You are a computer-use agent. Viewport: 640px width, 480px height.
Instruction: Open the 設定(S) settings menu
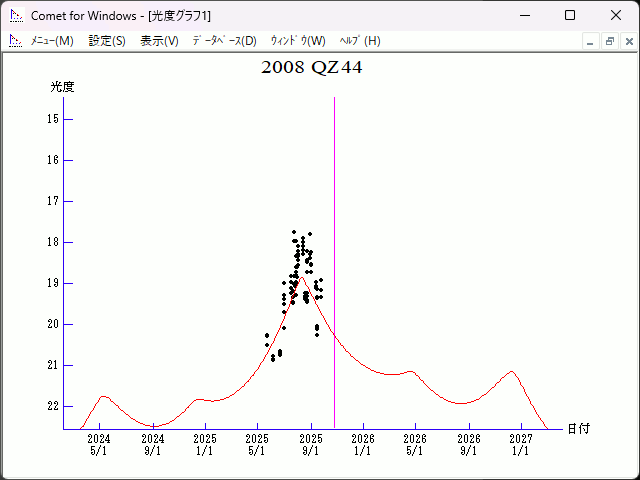click(x=107, y=41)
